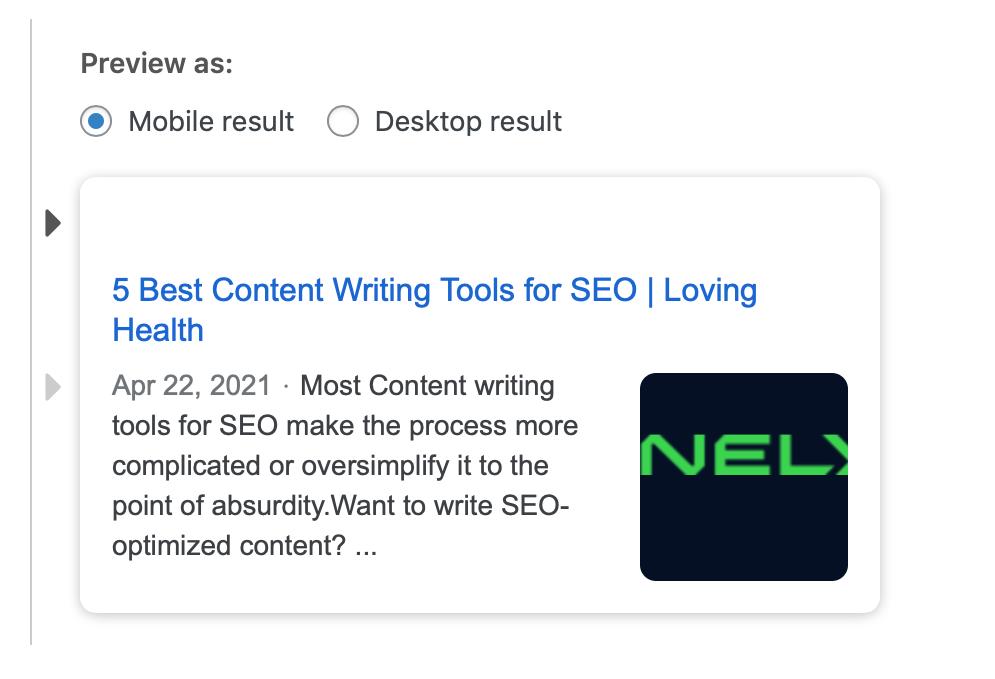Click the green NELX logo lettering
The width and height of the screenshot is (995, 679).
pos(744,455)
